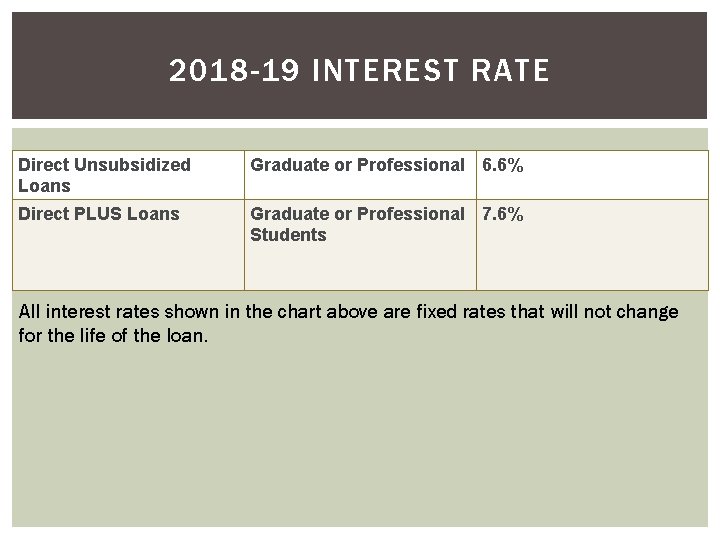
Task: Click the word 'RATE' in the title
Action: click(511, 70)
